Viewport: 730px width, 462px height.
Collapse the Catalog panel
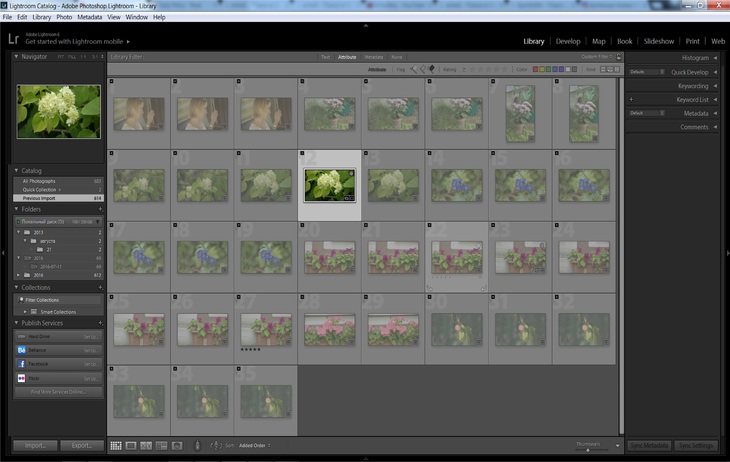click(x=16, y=170)
